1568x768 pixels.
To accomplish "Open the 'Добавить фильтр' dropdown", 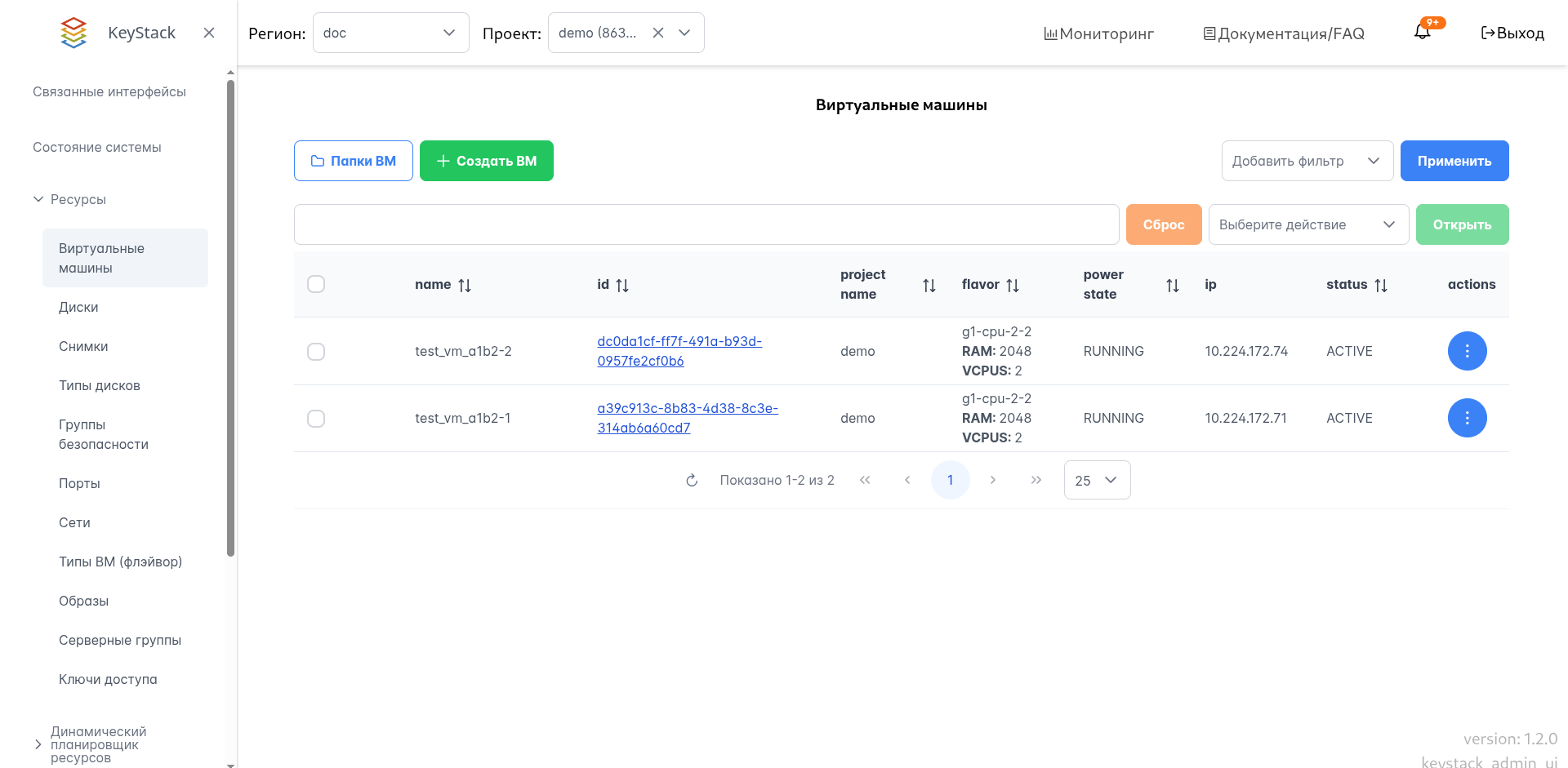I will pyautogui.click(x=1307, y=161).
